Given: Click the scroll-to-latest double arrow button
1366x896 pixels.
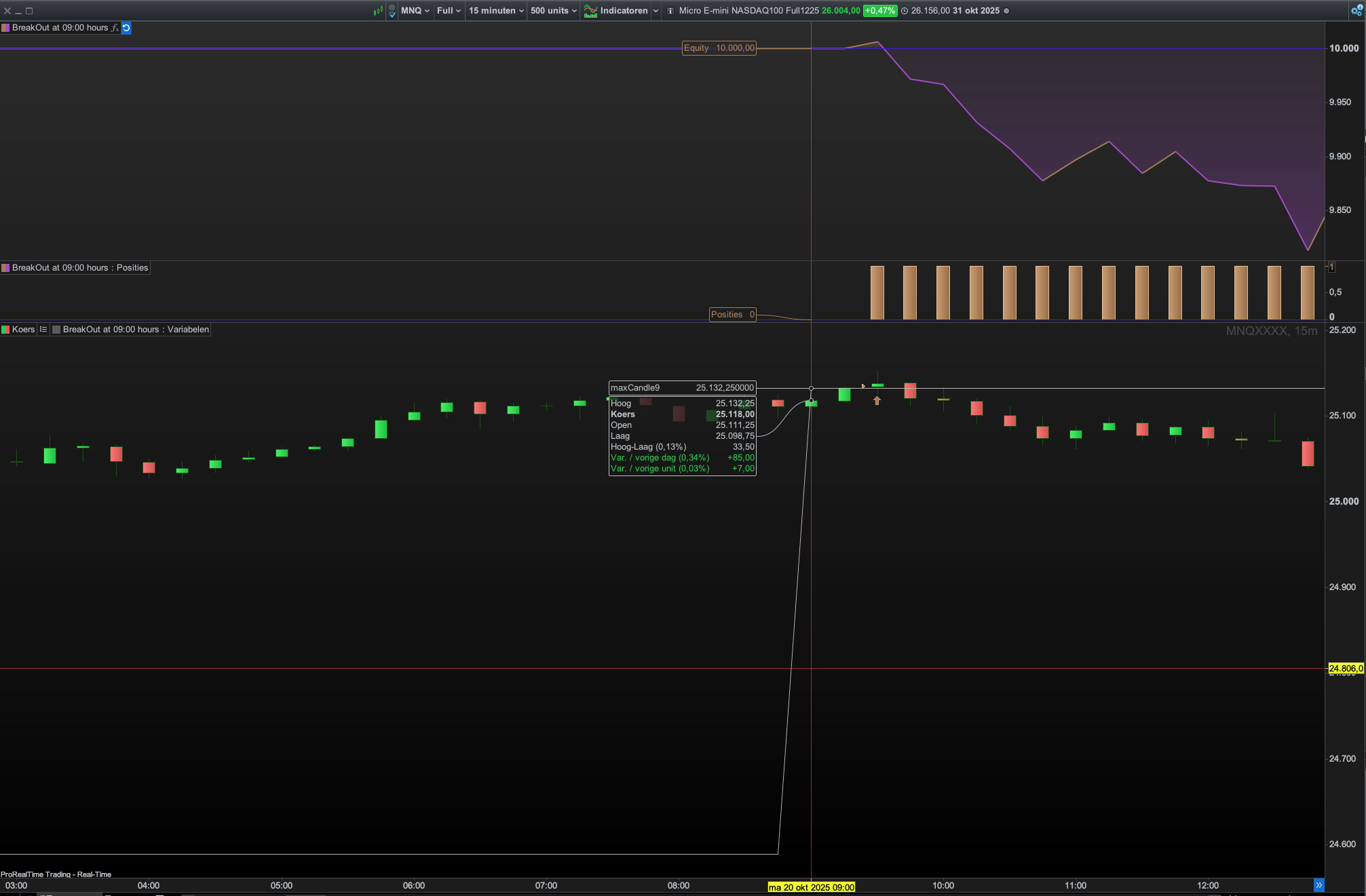Looking at the screenshot, I should click(x=1318, y=885).
